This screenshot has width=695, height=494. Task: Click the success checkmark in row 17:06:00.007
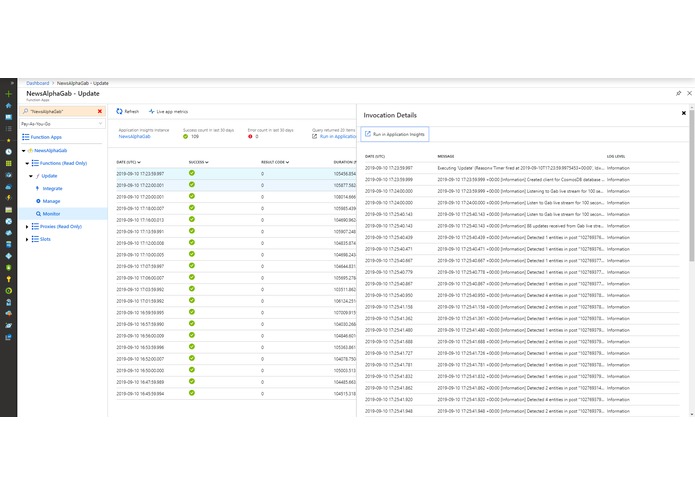(x=192, y=277)
